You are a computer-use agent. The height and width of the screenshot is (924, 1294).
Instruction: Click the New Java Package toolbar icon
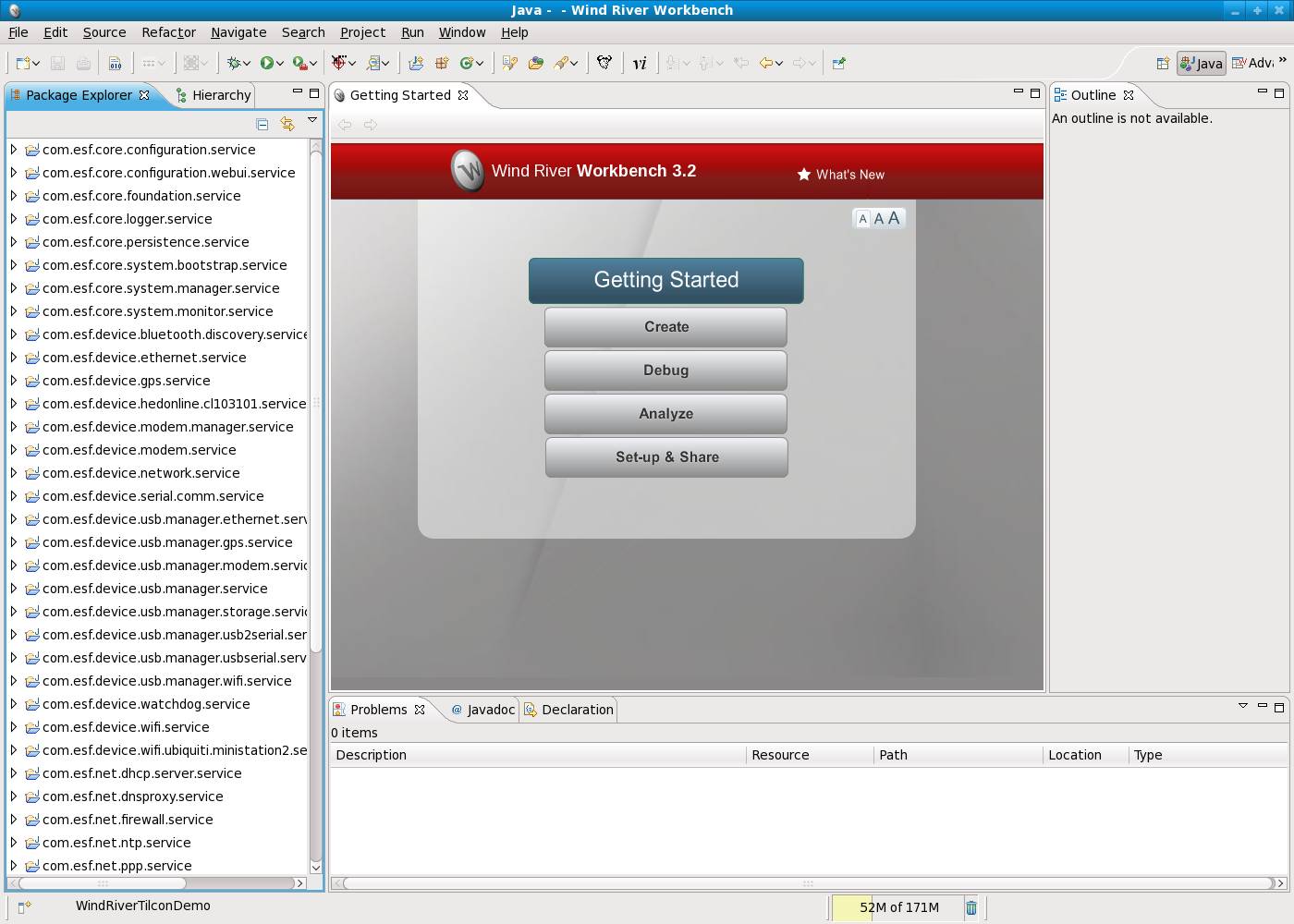pos(442,63)
